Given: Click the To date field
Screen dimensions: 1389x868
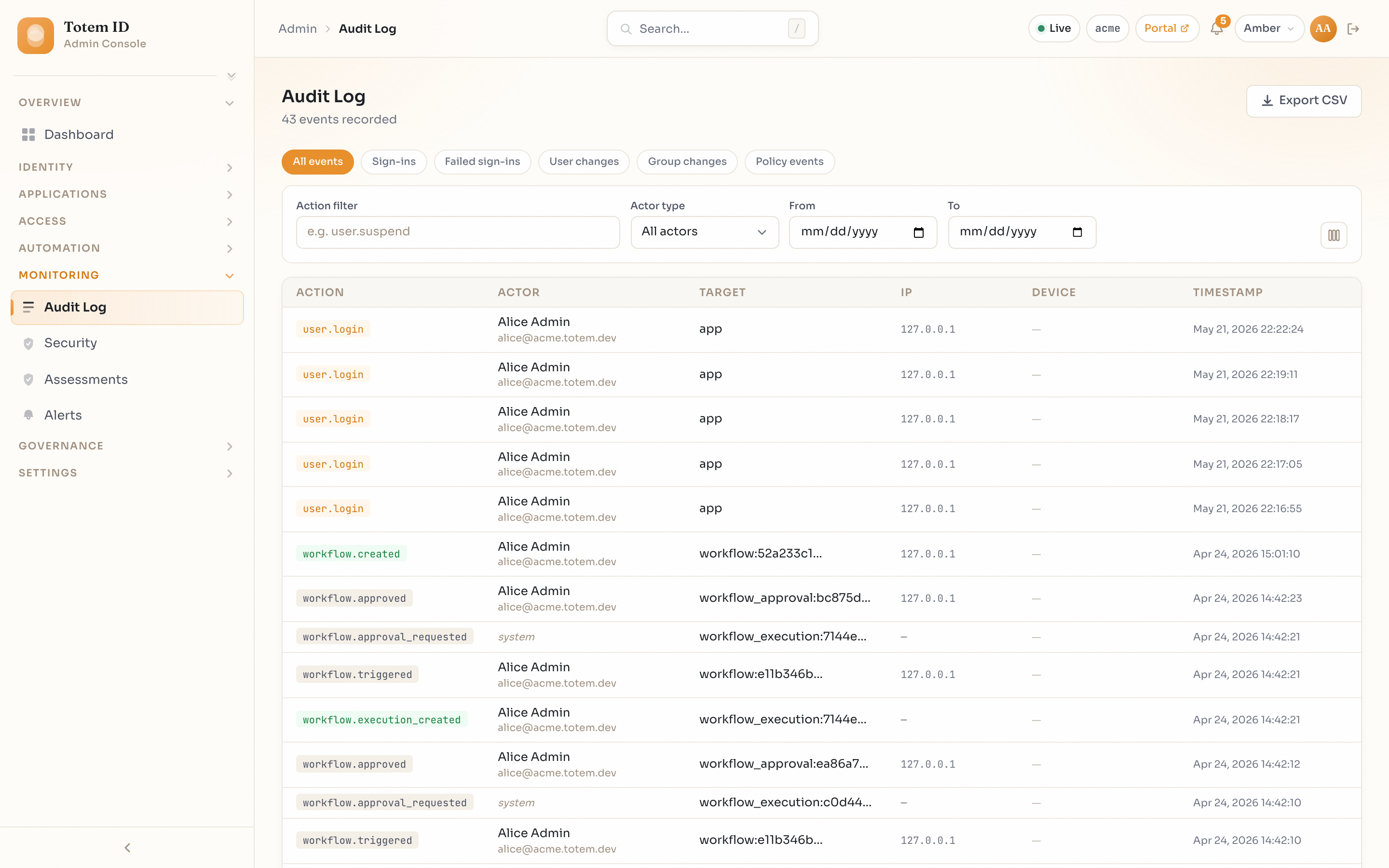Looking at the screenshot, I should [x=1021, y=232].
